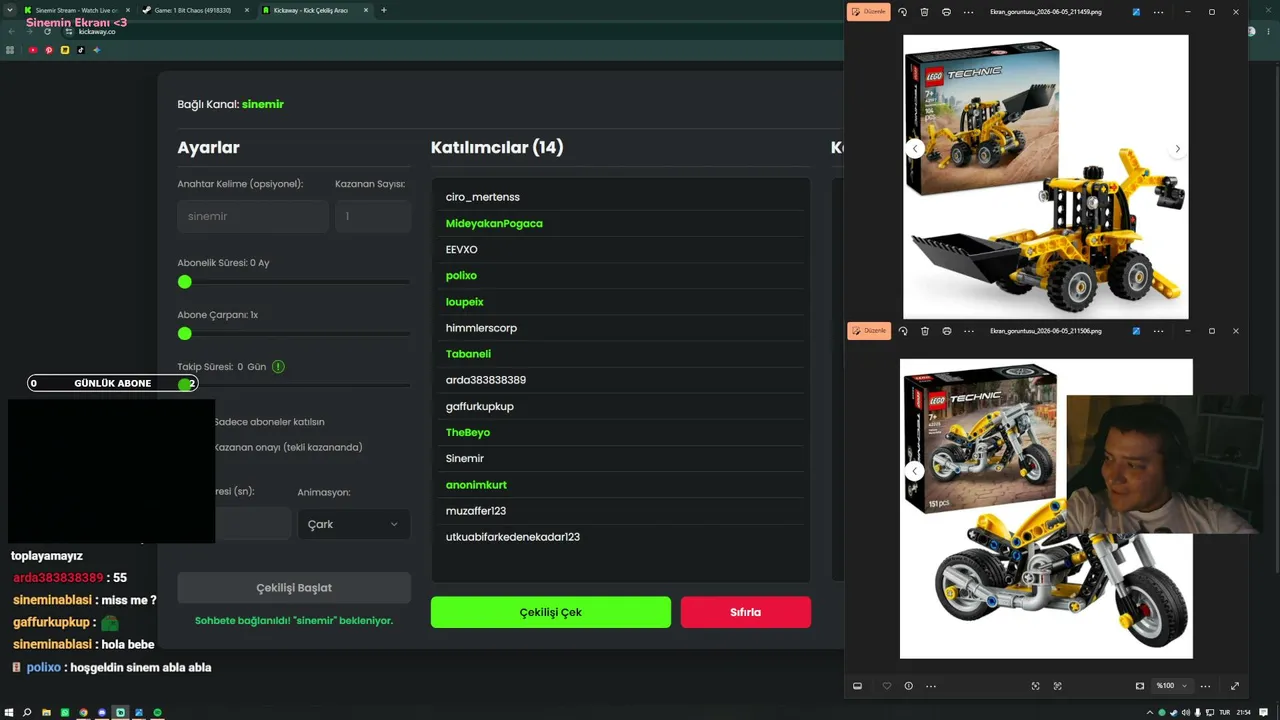Image resolution: width=1280 pixels, height=720 pixels.
Task: Open the taskbar clock showing 21:54
Action: click(1244, 712)
